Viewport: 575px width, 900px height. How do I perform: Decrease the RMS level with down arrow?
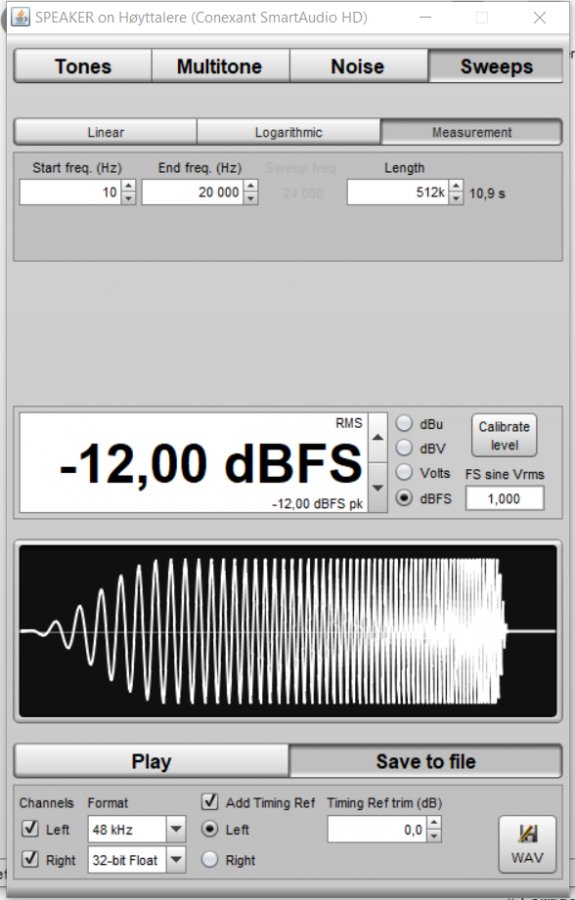point(378,487)
